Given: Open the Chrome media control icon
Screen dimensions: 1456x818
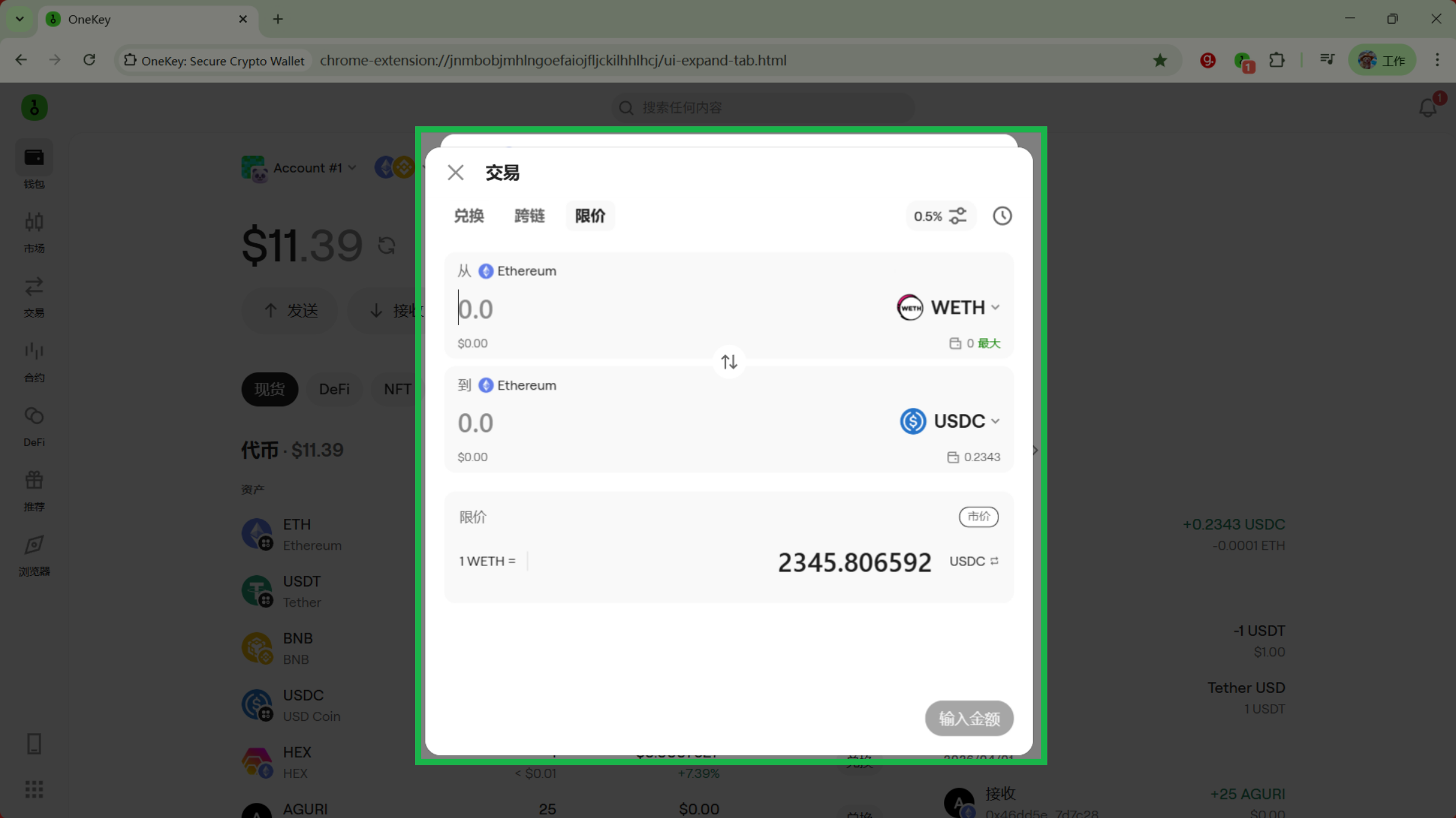Looking at the screenshot, I should (1327, 60).
